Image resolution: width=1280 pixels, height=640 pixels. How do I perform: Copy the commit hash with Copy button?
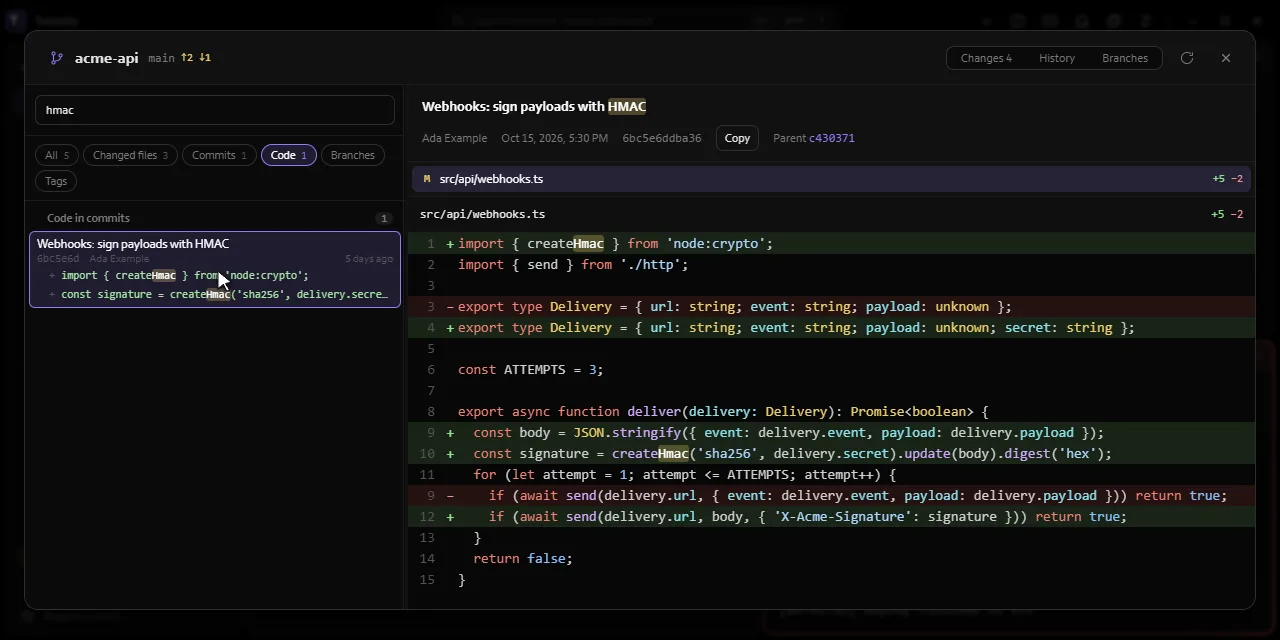pos(737,138)
